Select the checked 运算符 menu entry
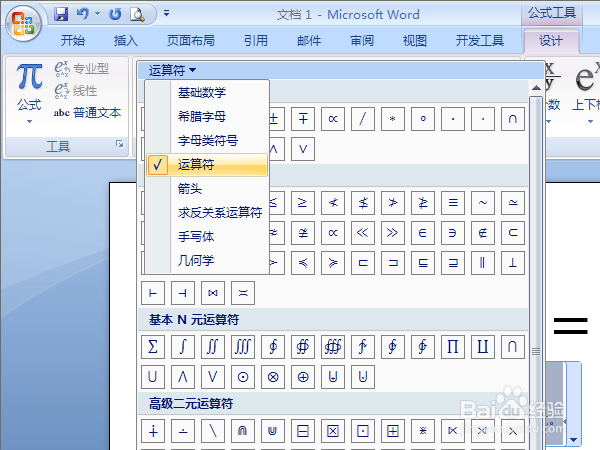The width and height of the screenshot is (600, 450). pyautogui.click(x=207, y=165)
